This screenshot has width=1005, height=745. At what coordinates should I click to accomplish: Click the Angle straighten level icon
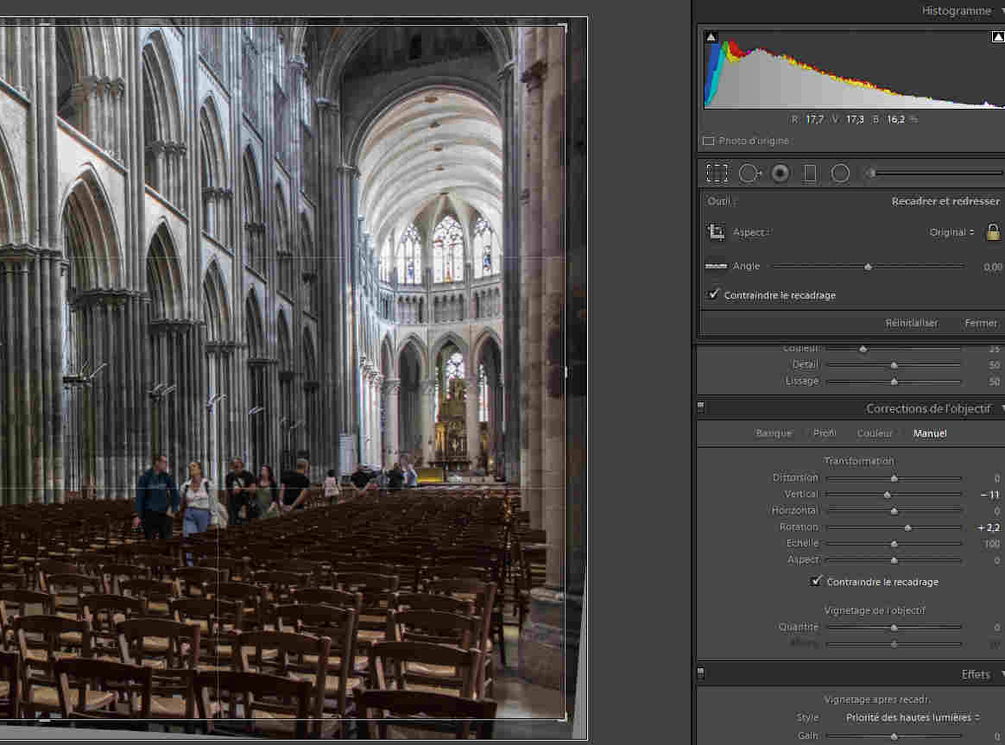pyautogui.click(x=716, y=266)
